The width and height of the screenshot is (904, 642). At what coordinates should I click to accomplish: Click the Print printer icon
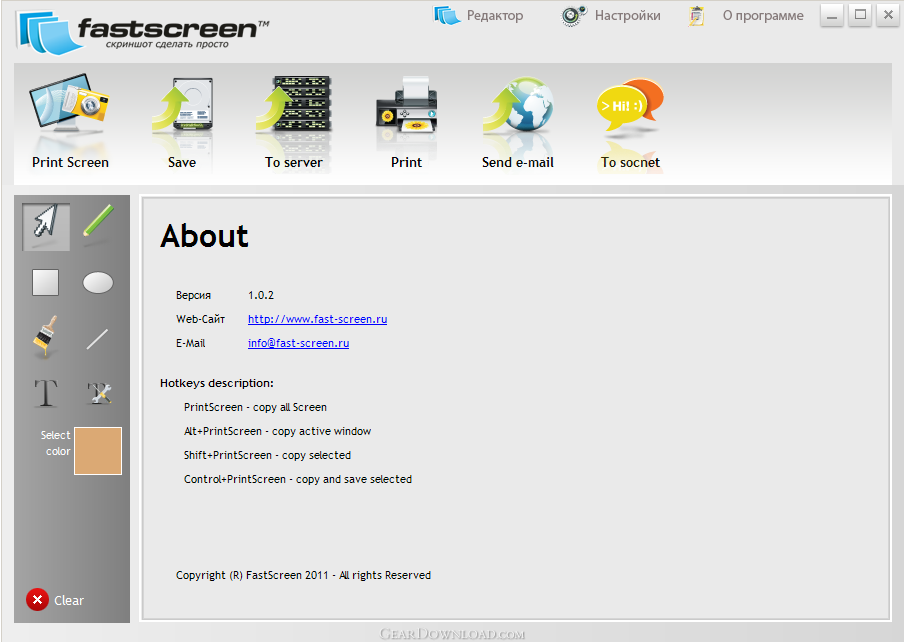[x=406, y=105]
